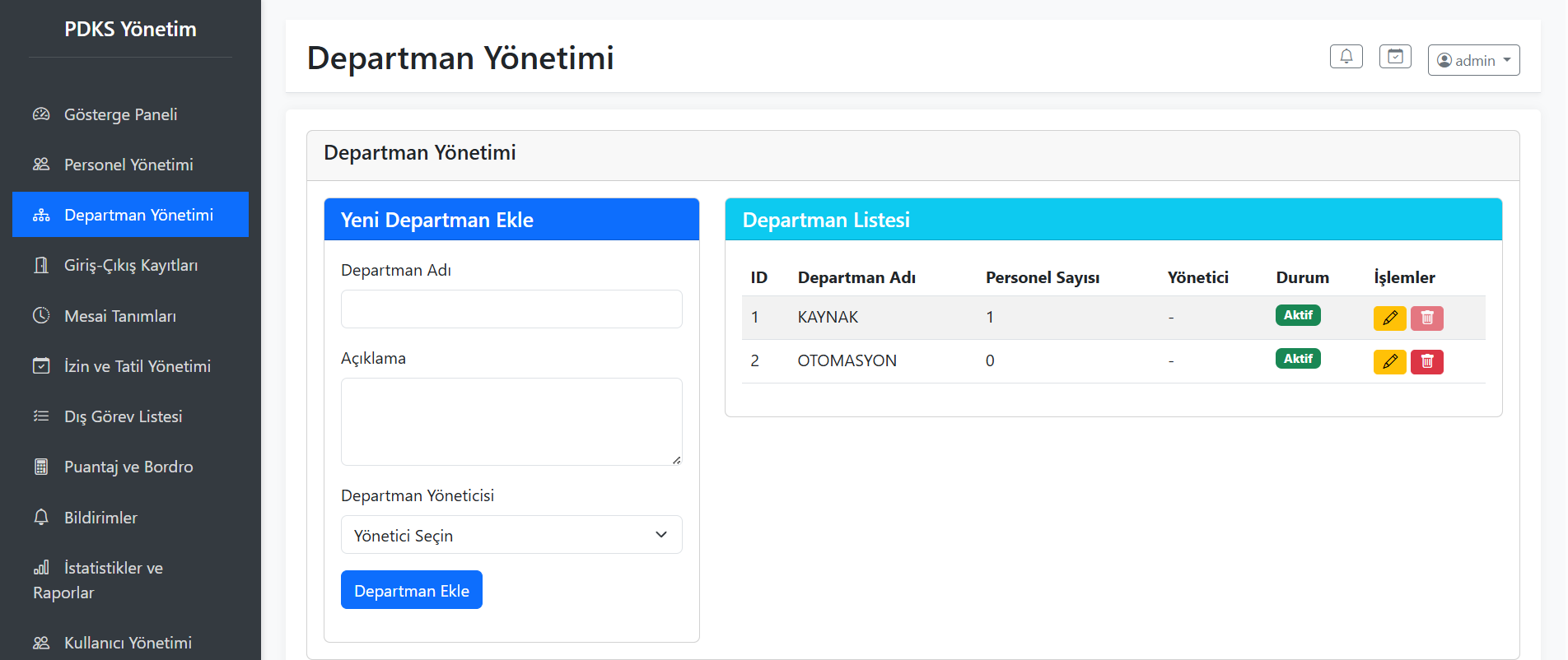
Task: Click the PDKS Yönetim brand title
Action: (x=130, y=30)
